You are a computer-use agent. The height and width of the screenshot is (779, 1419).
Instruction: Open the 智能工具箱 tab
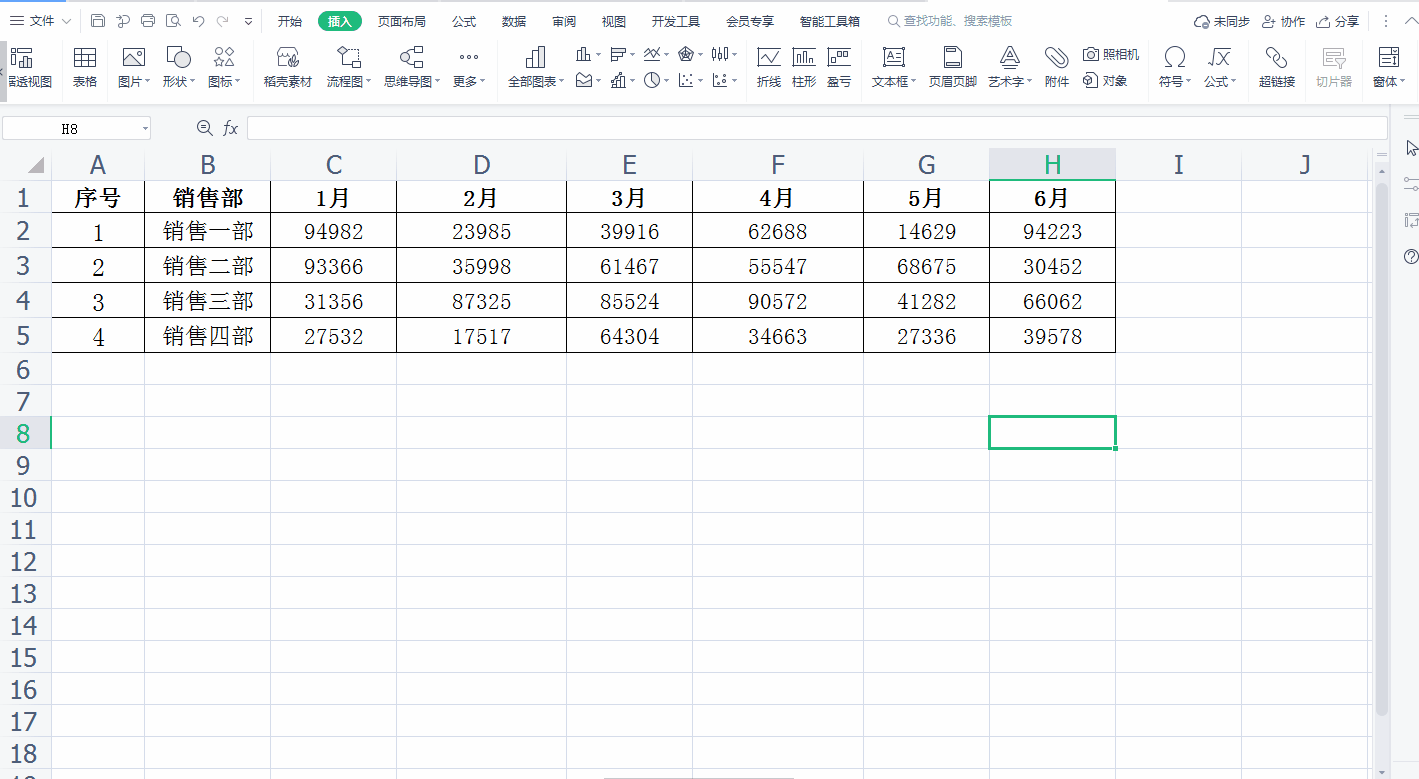click(x=830, y=21)
